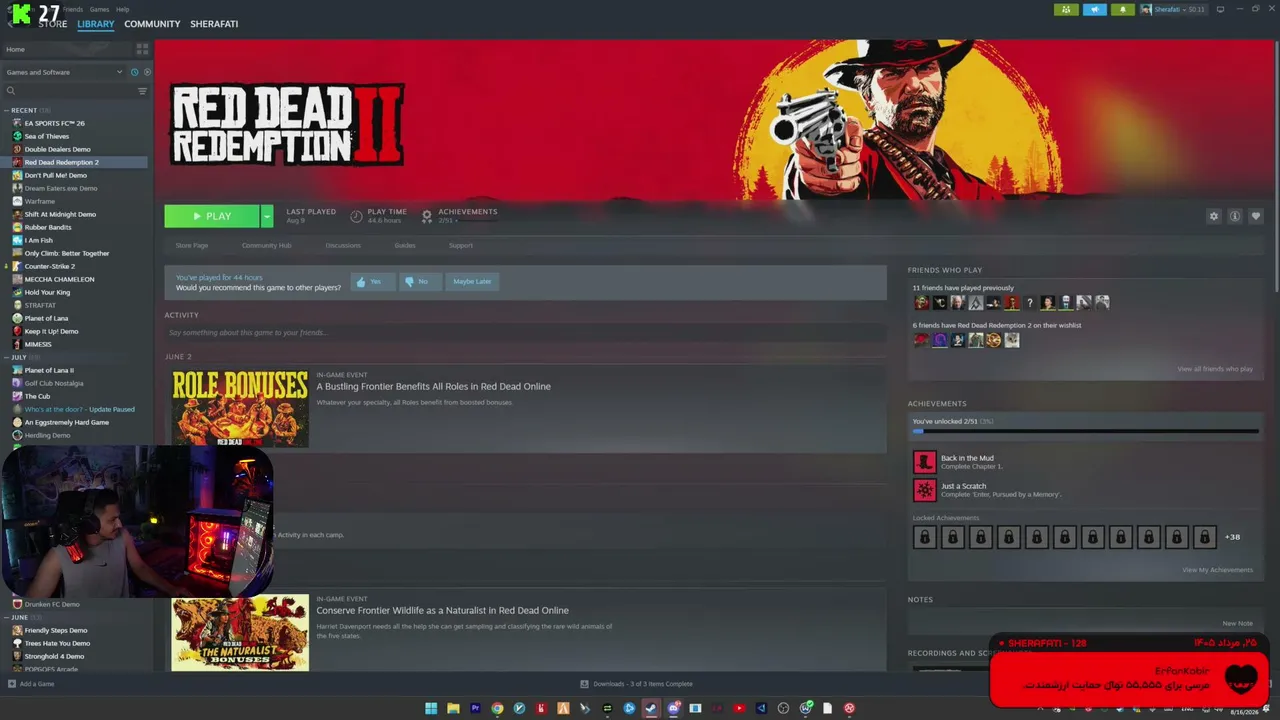Open Discord from the taskbar
Viewport: 1280px width, 720px height.
click(673, 709)
